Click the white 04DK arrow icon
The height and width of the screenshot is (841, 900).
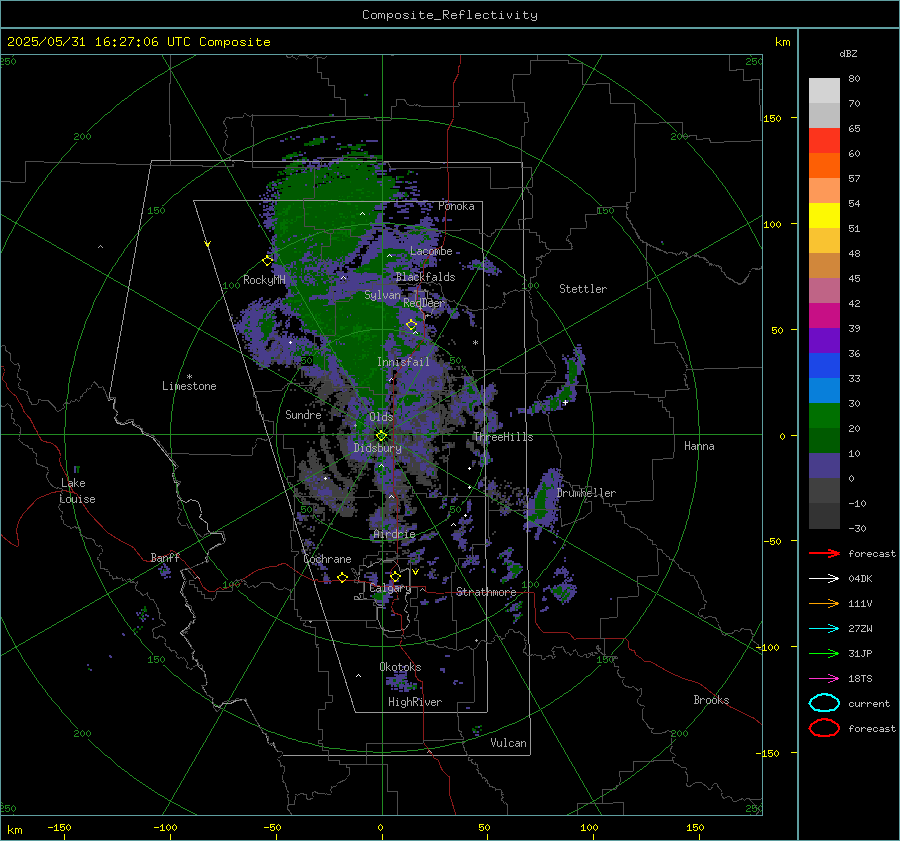[824, 579]
